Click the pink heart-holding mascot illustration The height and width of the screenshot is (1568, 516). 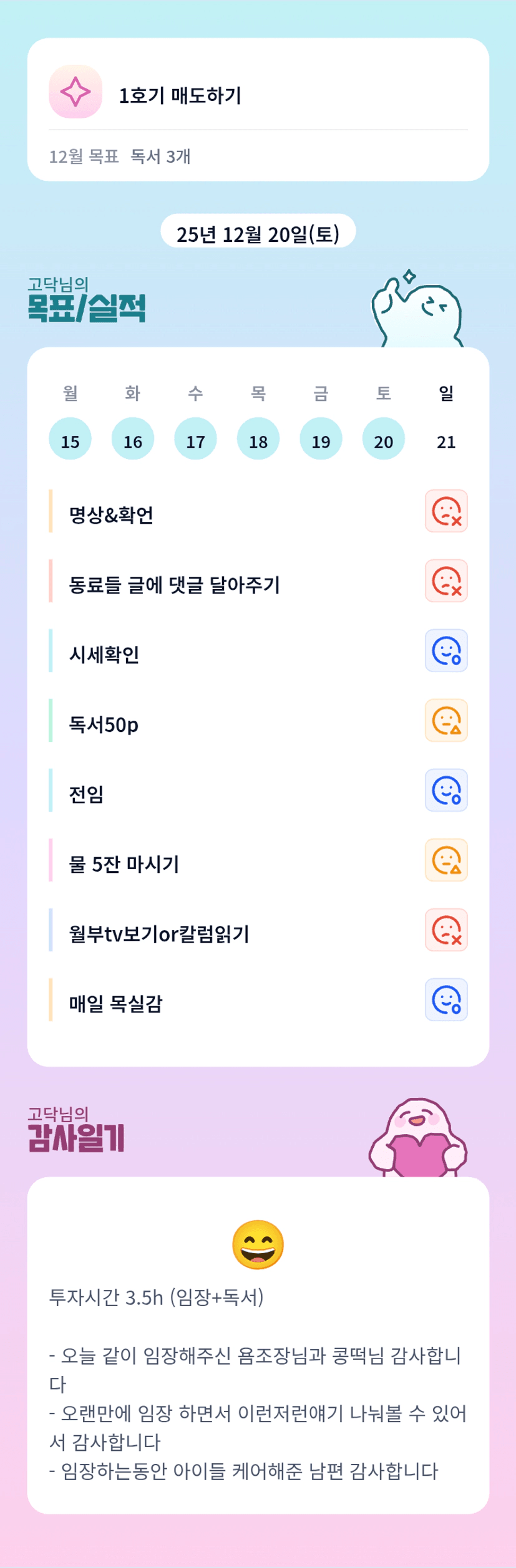point(417,1139)
